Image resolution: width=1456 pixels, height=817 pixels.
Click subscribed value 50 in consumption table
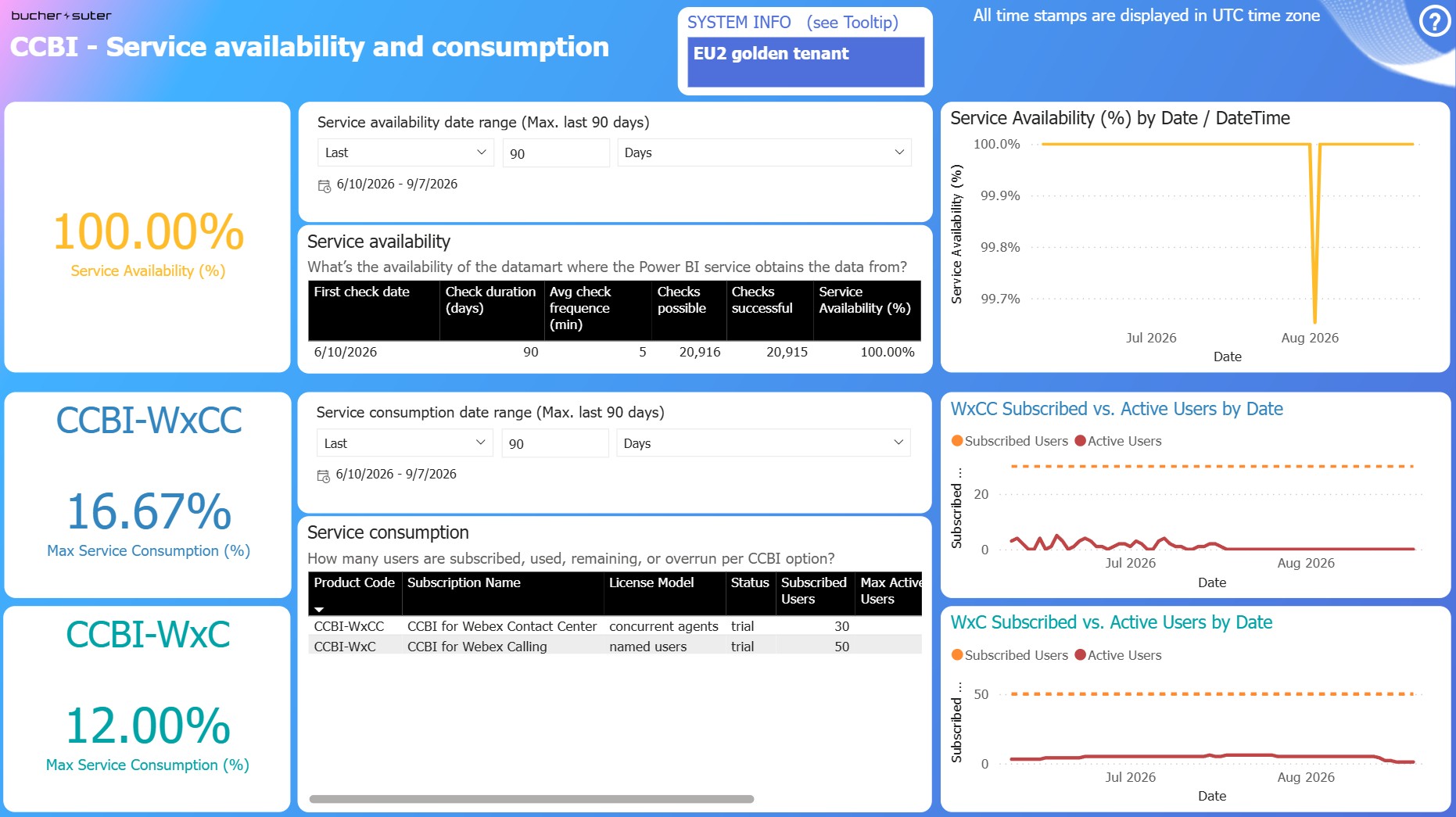pos(841,647)
